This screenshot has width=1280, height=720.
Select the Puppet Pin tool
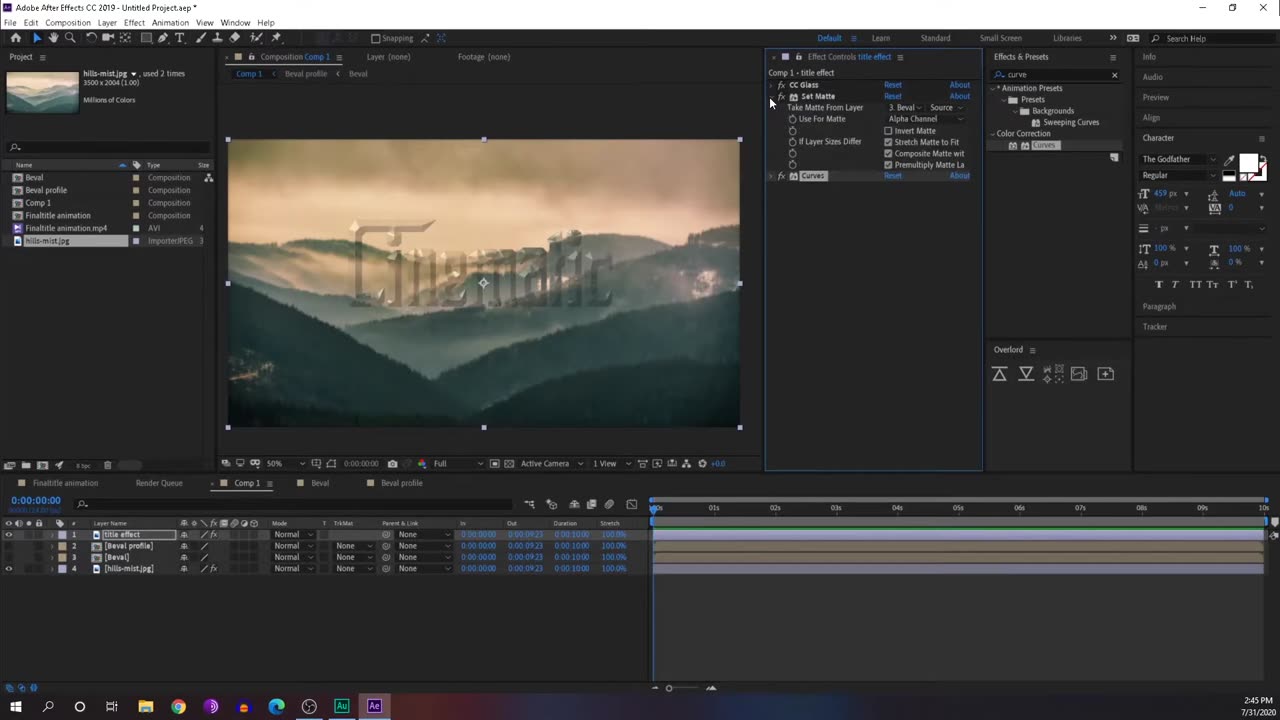click(275, 38)
